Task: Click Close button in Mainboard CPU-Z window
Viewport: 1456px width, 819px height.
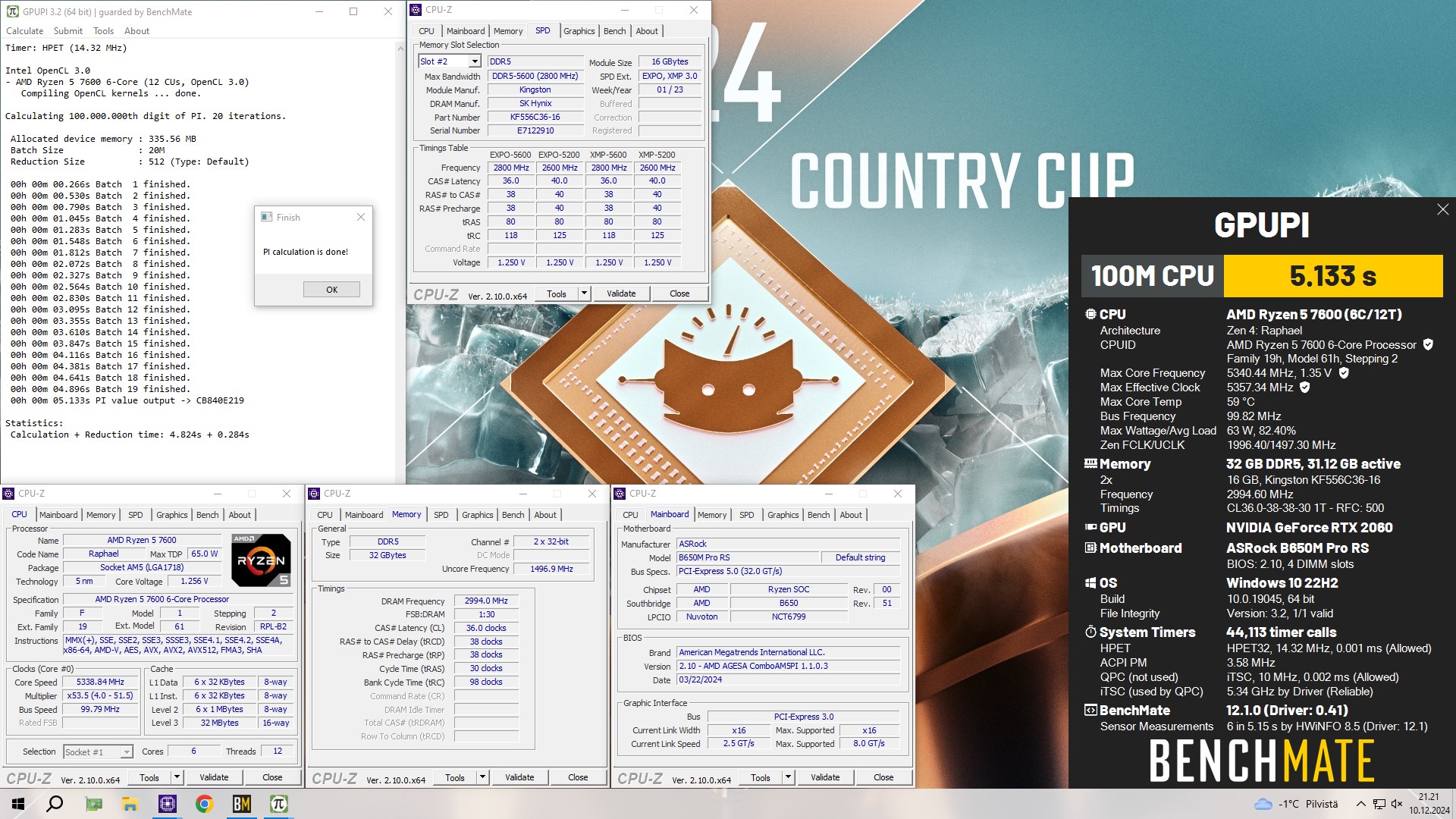Action: pyautogui.click(x=883, y=777)
